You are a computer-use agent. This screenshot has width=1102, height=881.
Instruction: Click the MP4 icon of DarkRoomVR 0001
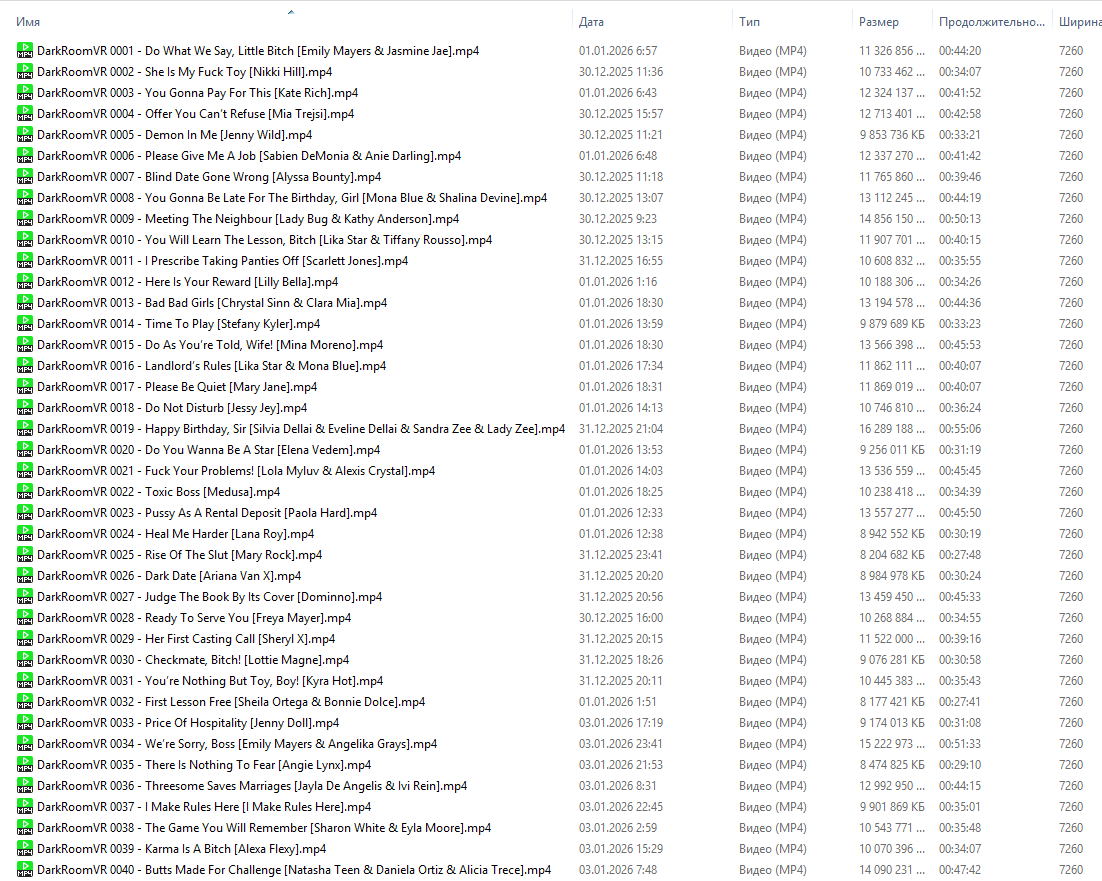25,51
